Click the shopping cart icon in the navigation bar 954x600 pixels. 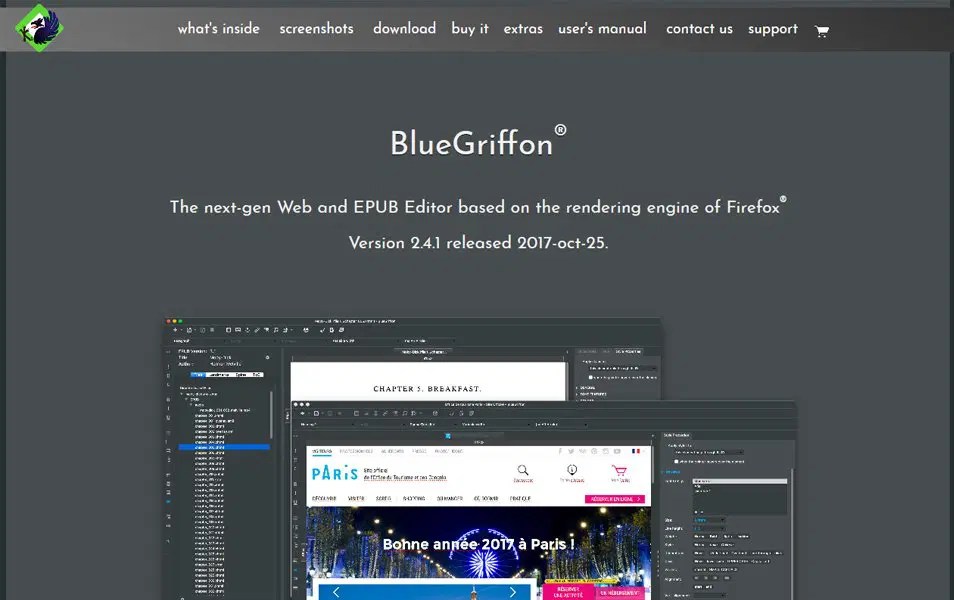pyautogui.click(x=822, y=31)
